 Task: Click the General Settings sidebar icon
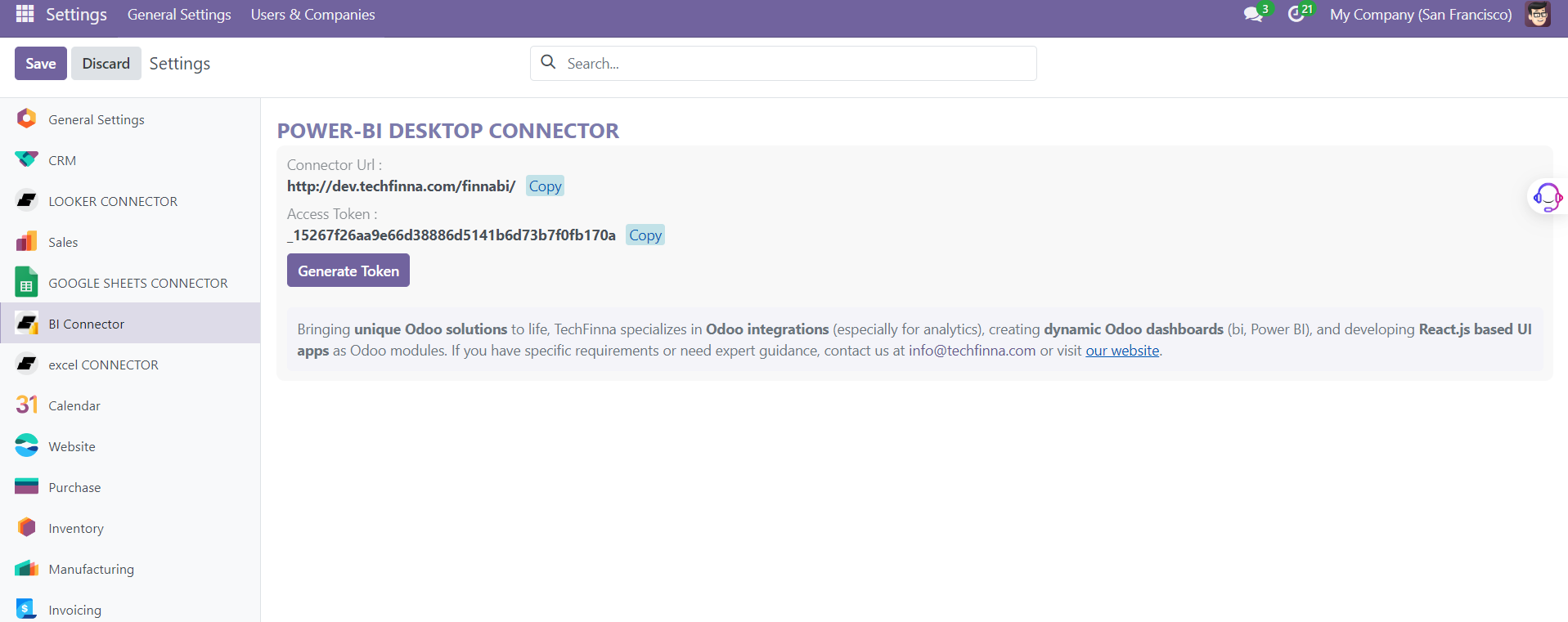coord(26,119)
